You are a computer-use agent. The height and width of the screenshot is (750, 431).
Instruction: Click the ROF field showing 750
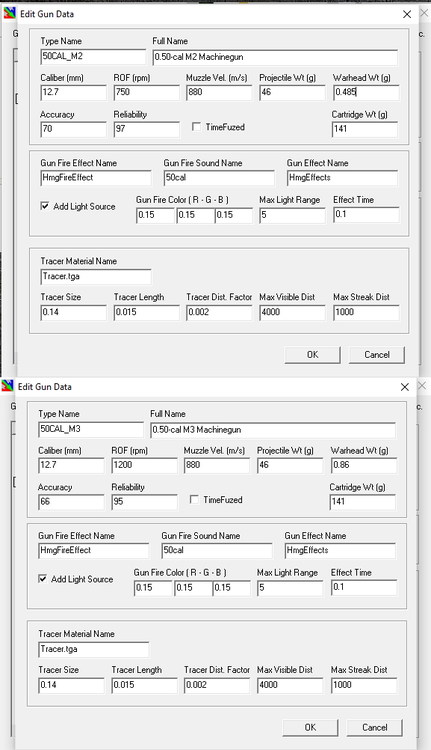[x=146, y=92]
